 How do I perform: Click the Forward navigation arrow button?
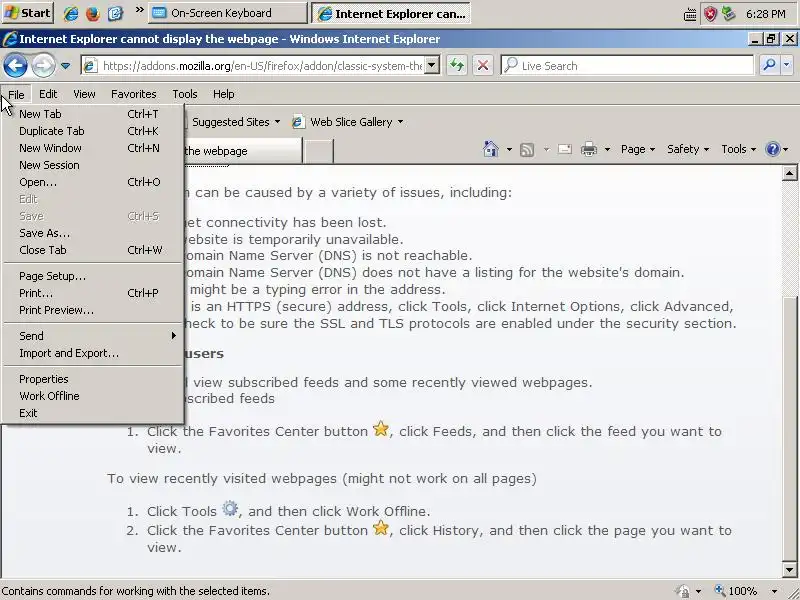pos(43,66)
